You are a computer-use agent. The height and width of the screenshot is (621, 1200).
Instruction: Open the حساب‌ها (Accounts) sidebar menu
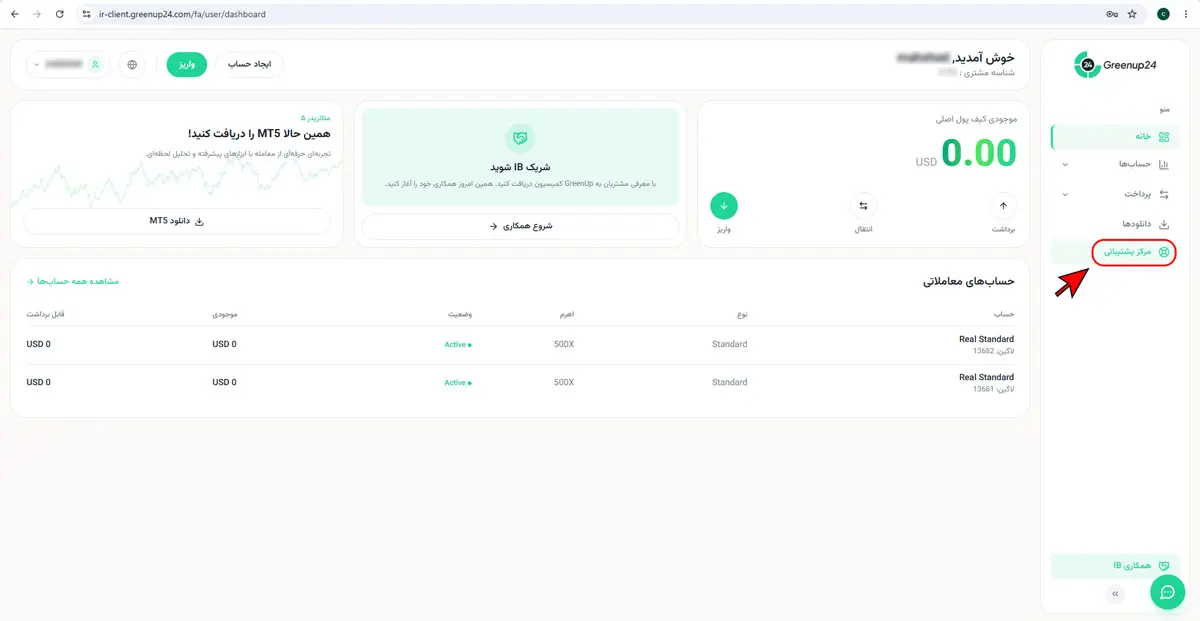point(1116,165)
